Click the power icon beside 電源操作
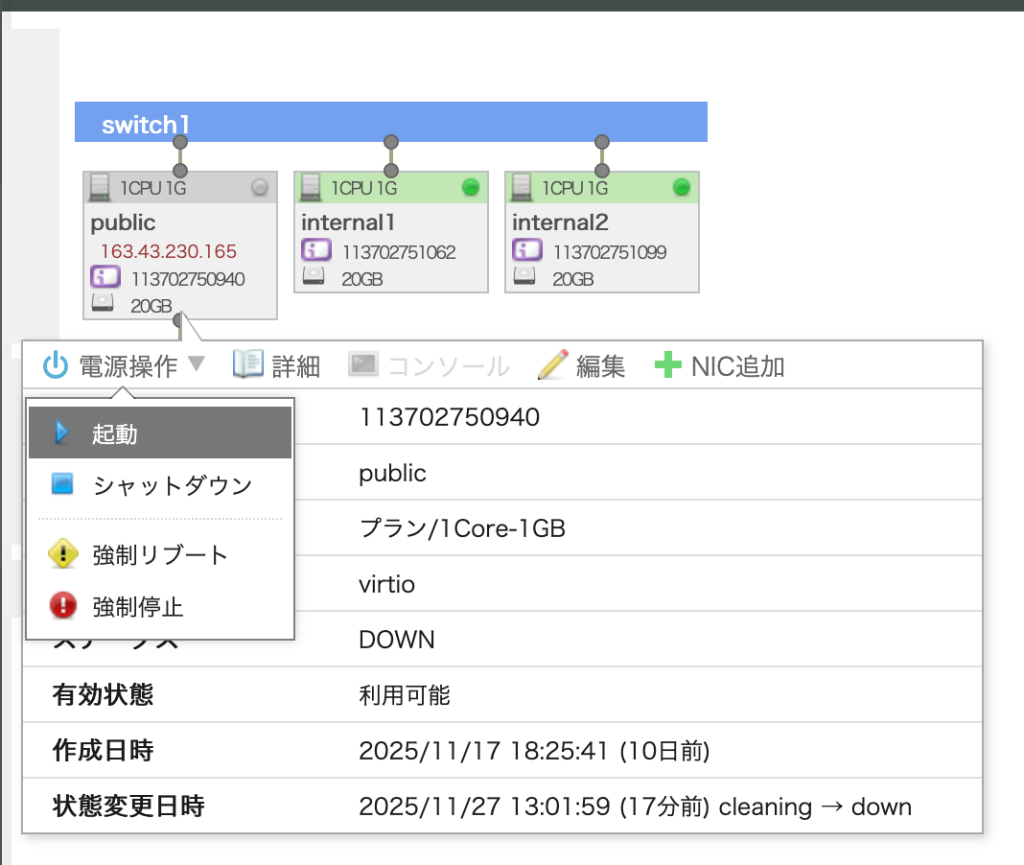The width and height of the screenshot is (1024, 865). point(56,366)
